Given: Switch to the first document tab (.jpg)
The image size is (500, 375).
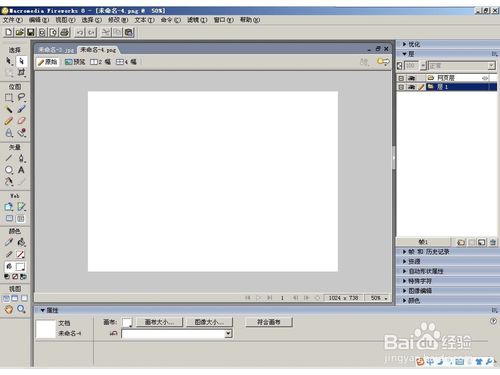Looking at the screenshot, I should [x=56, y=50].
